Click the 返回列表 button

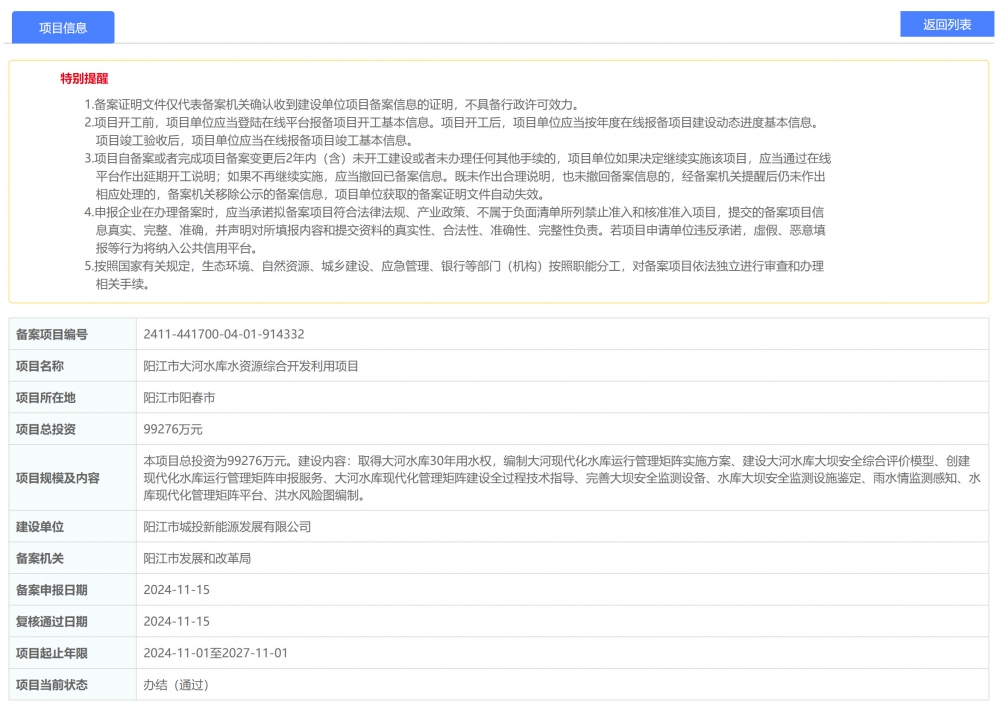947,25
